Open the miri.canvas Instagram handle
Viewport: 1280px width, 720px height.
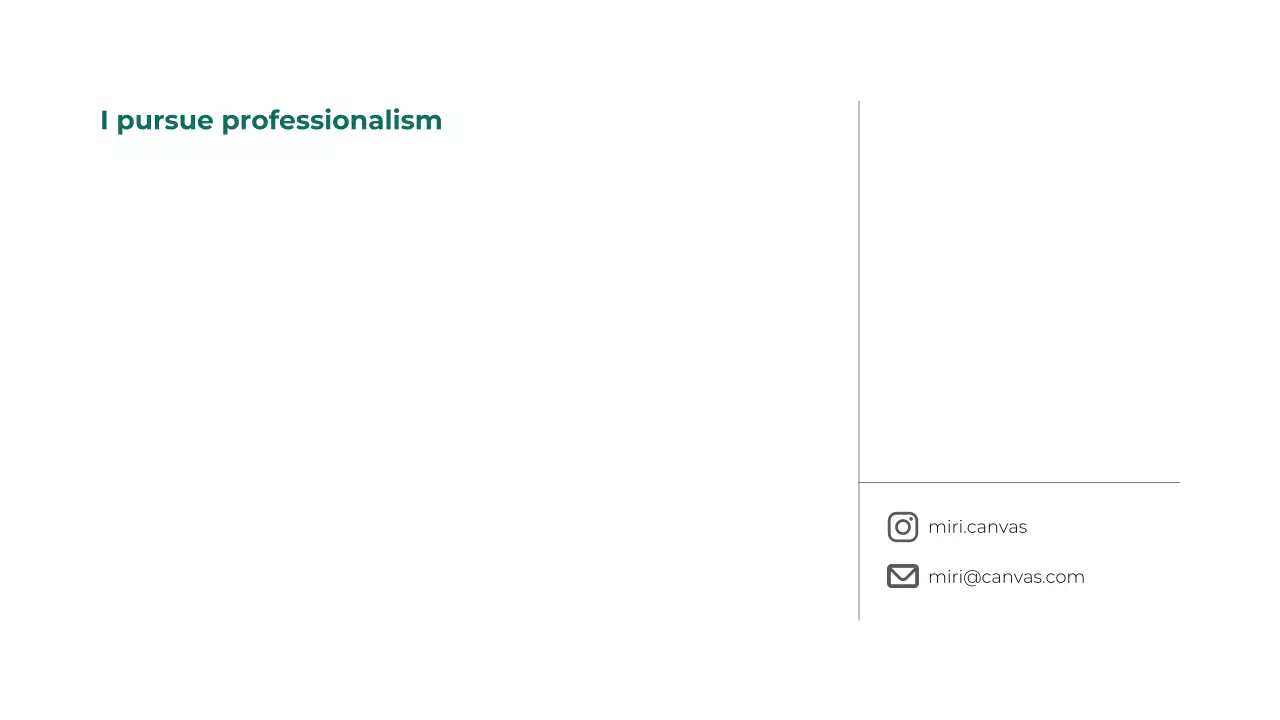[977, 527]
